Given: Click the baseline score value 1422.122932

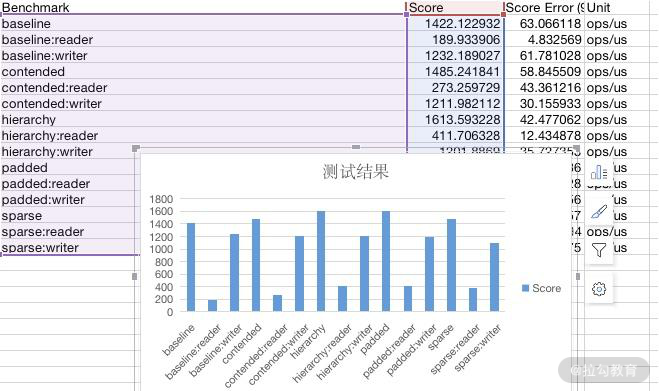Looking at the screenshot, I should point(462,24).
